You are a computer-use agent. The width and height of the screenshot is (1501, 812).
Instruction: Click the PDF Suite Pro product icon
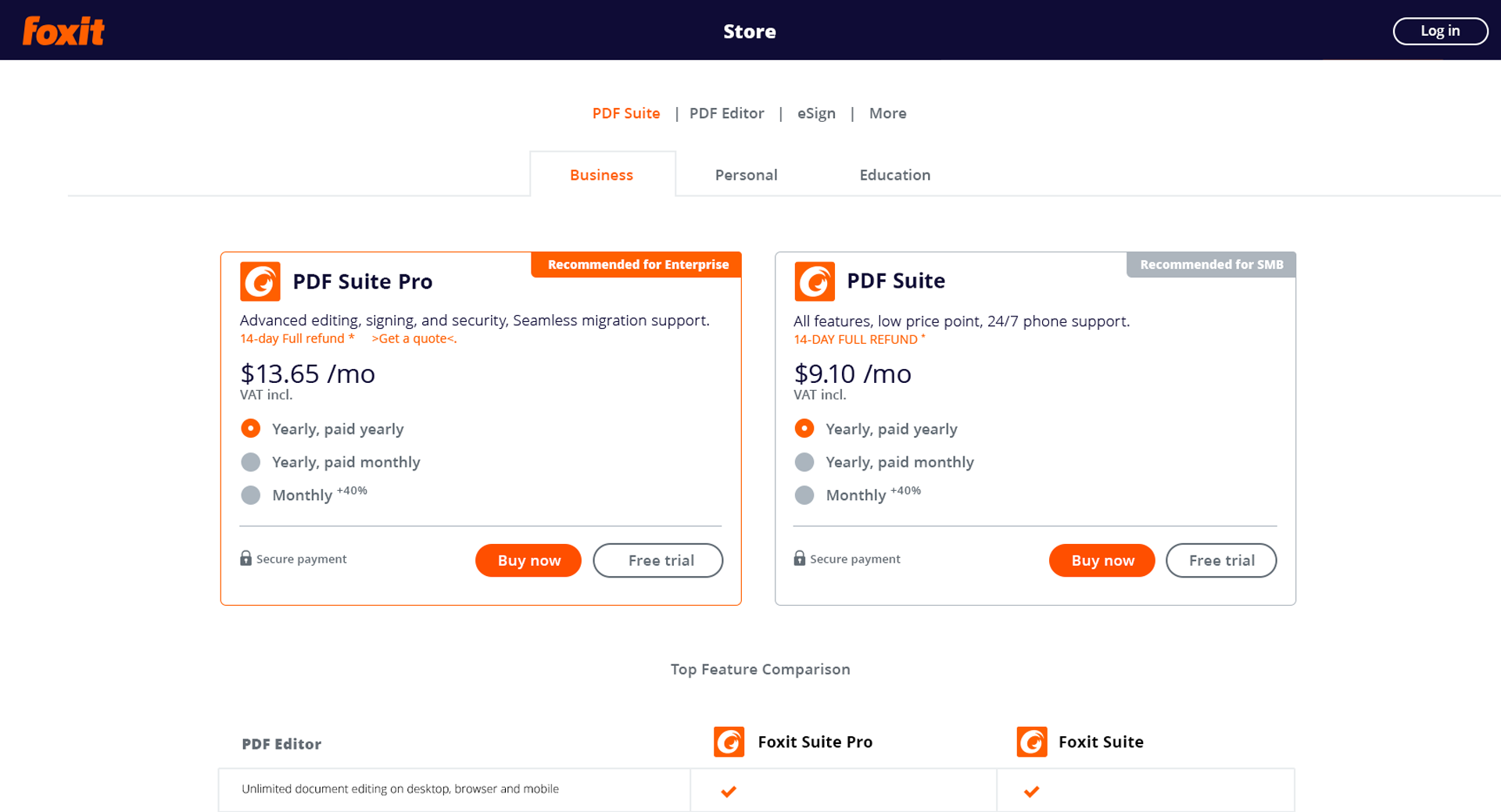[260, 281]
